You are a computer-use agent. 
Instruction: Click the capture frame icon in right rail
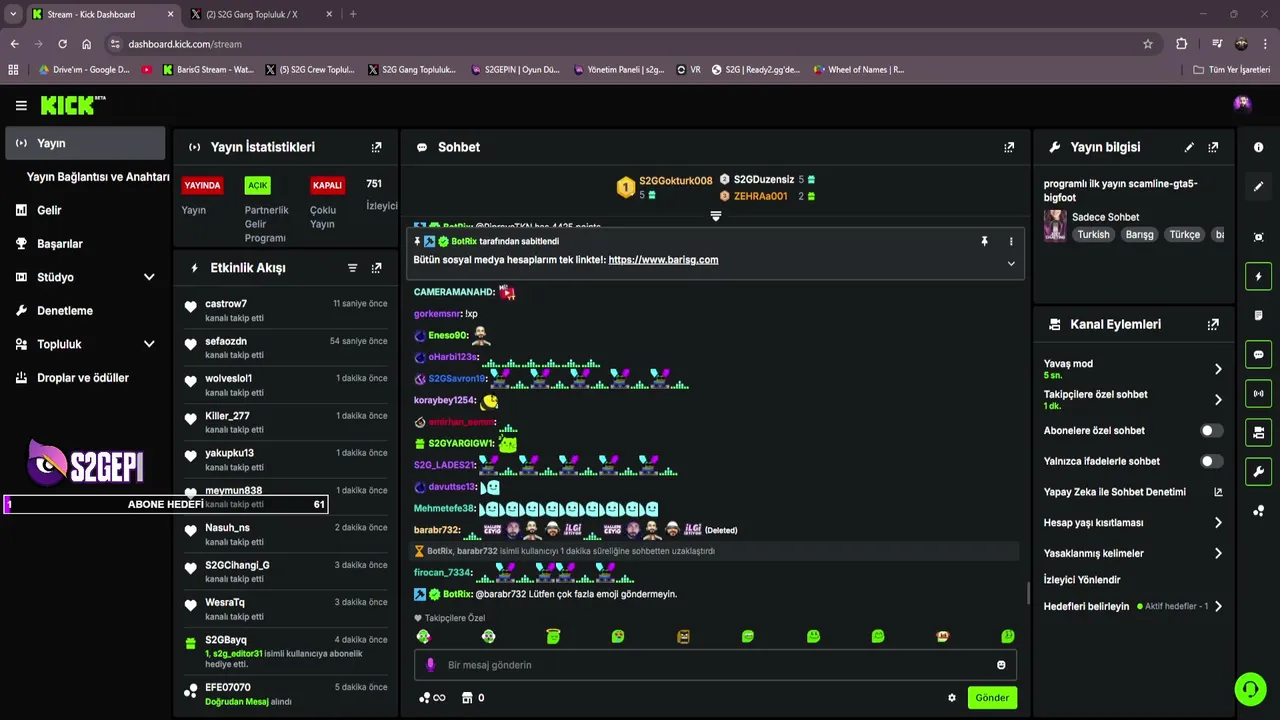tap(1258, 237)
